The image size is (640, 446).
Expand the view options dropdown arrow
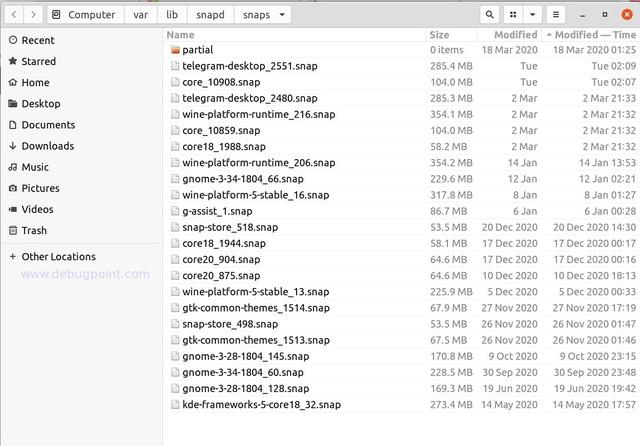pos(532,15)
